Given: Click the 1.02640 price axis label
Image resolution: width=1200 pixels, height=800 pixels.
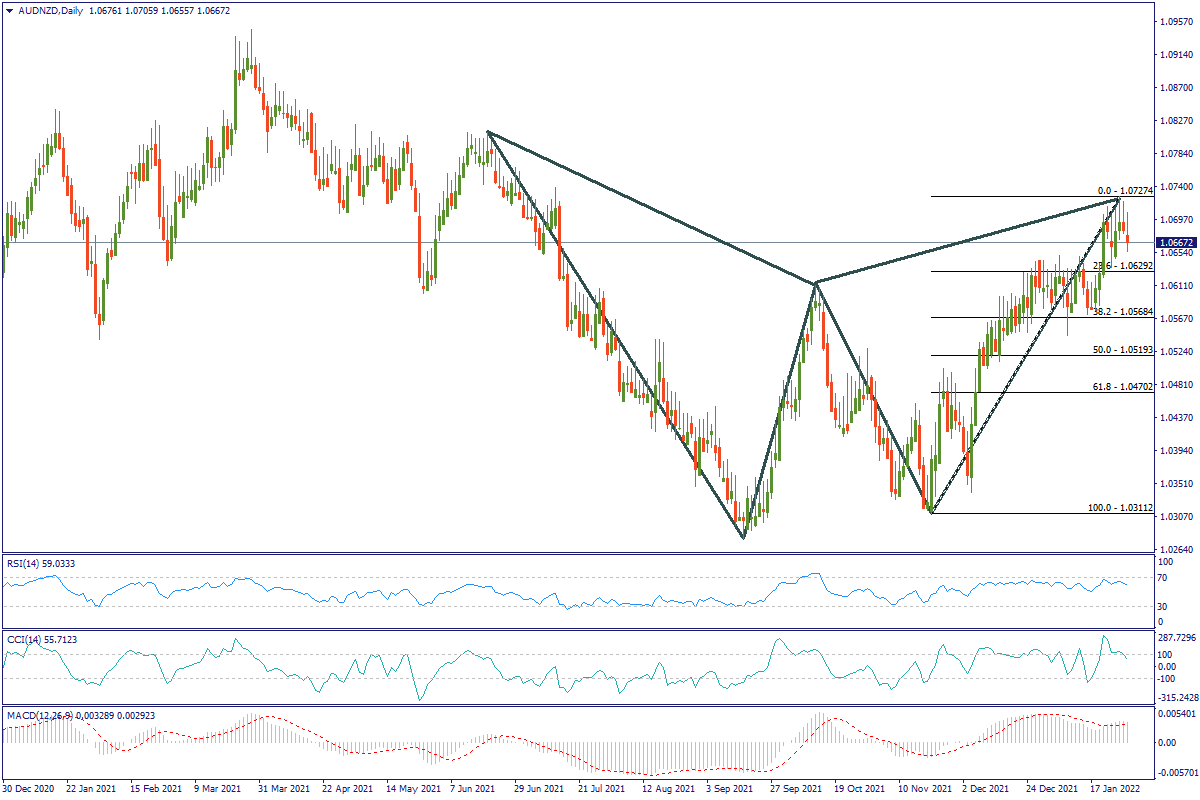Looking at the screenshot, I should (1175, 550).
